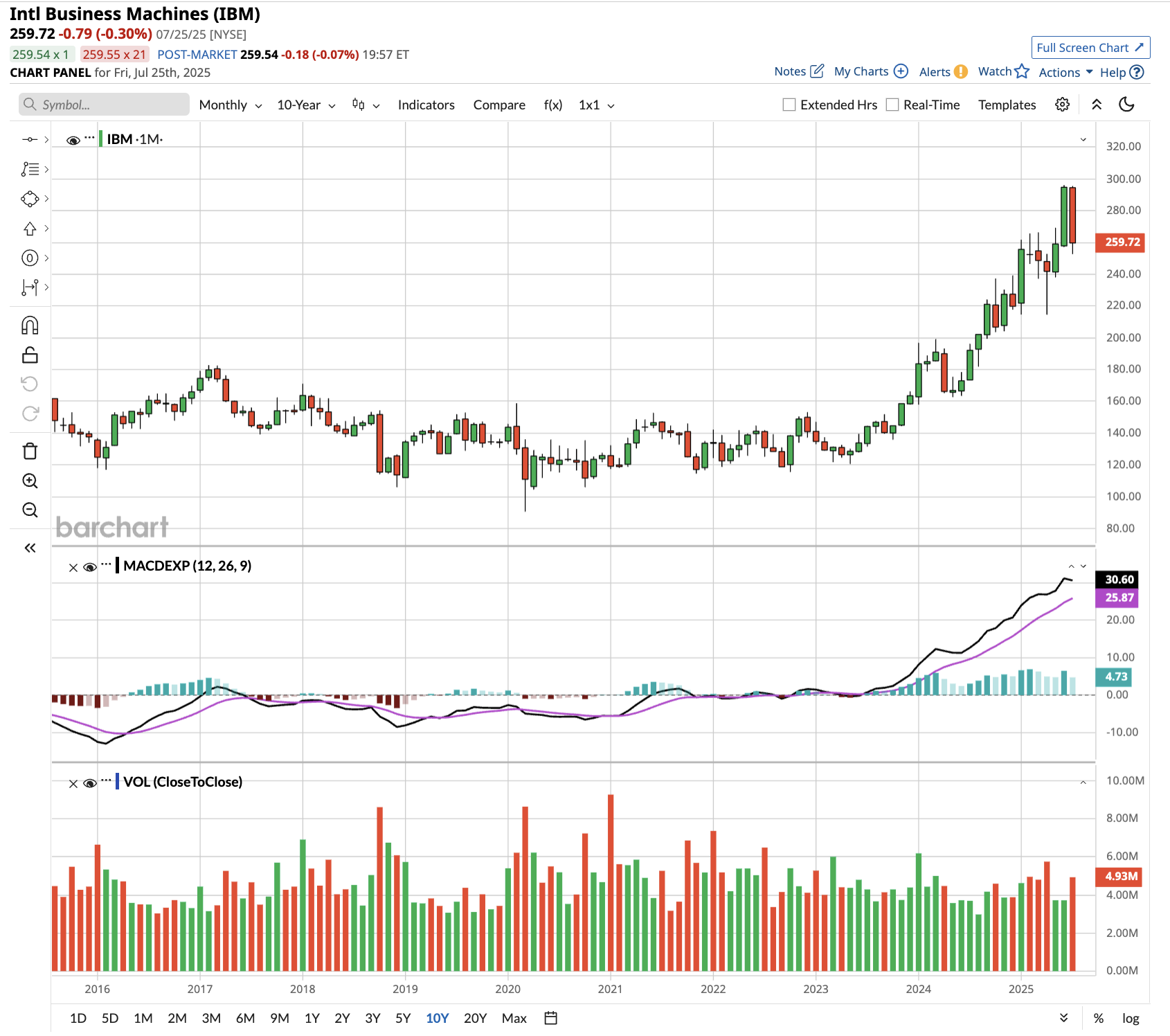The image size is (1170, 1036).
Task: Zoom in on the chart
Action: coord(30,481)
